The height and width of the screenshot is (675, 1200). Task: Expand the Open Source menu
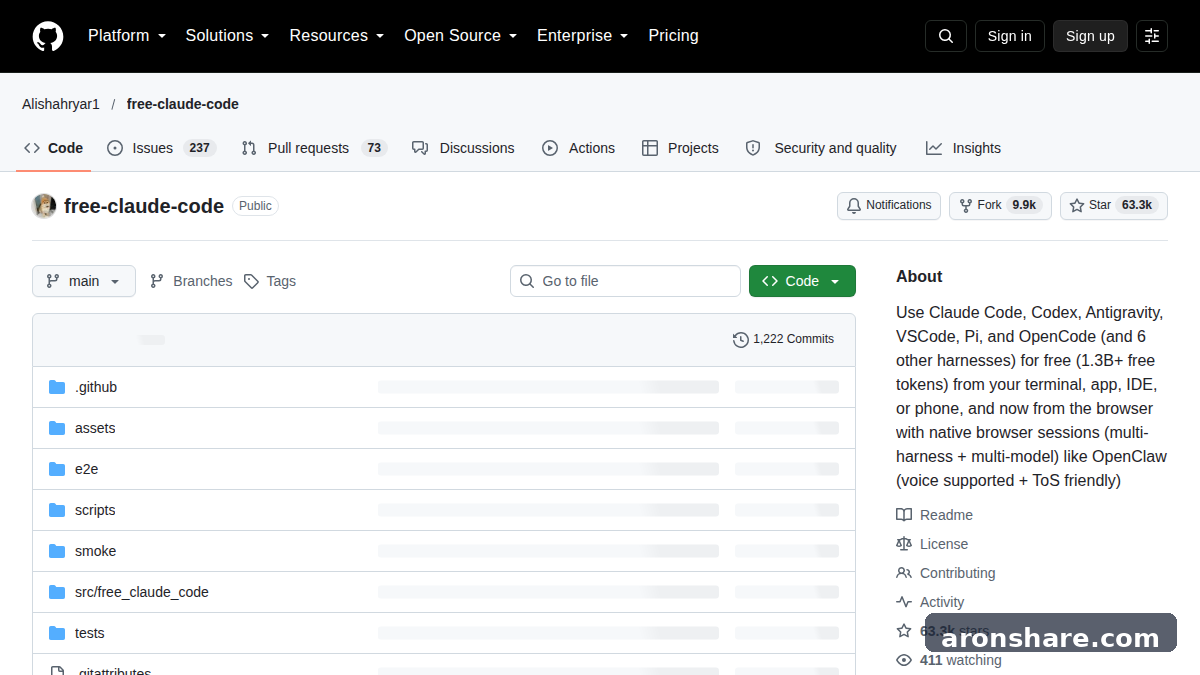(x=461, y=36)
